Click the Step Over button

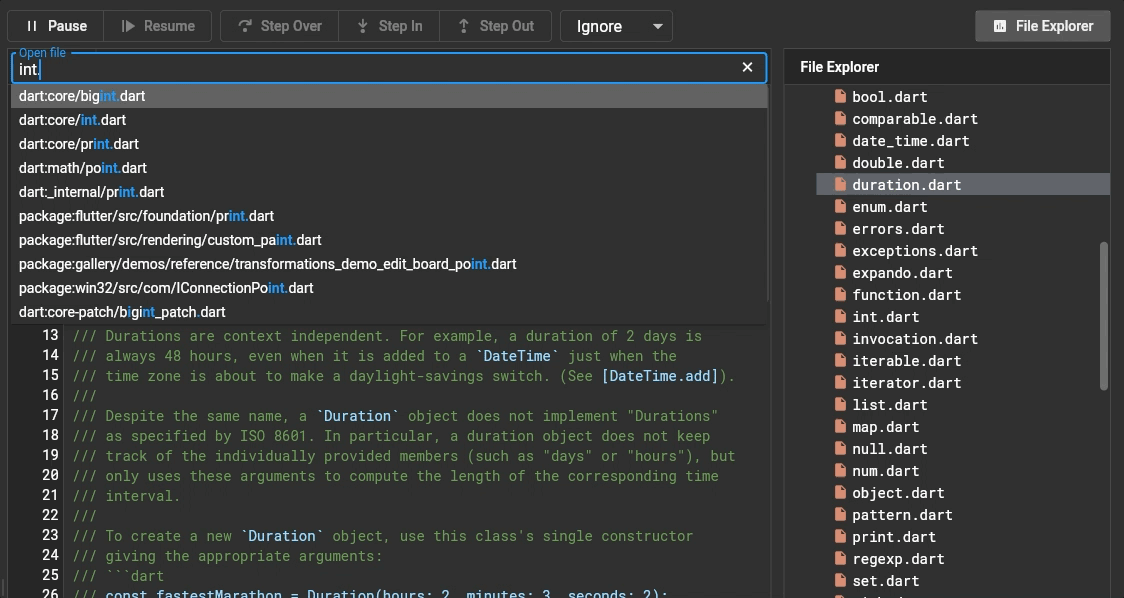click(280, 26)
